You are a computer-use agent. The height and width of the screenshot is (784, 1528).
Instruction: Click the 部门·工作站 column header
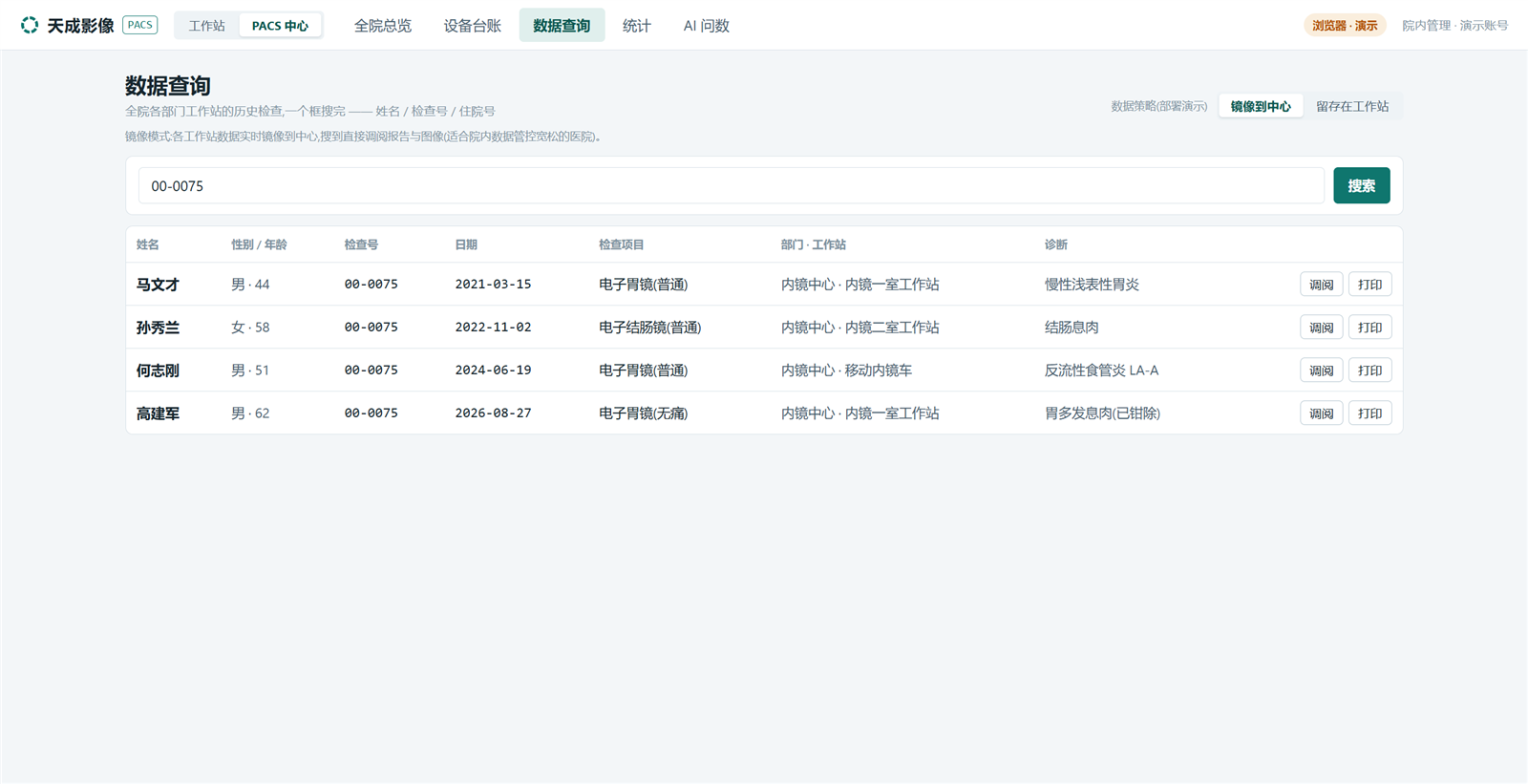813,244
